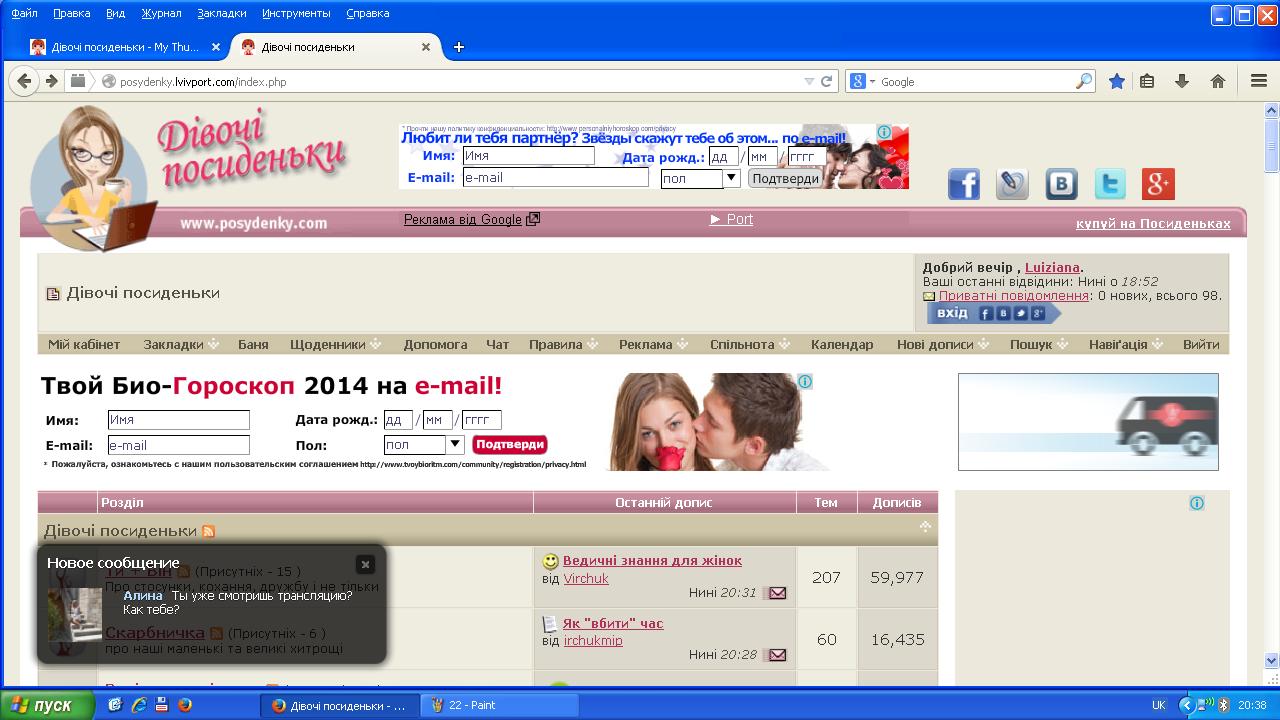Click the E-mail field in horoscope form

pos(178,445)
